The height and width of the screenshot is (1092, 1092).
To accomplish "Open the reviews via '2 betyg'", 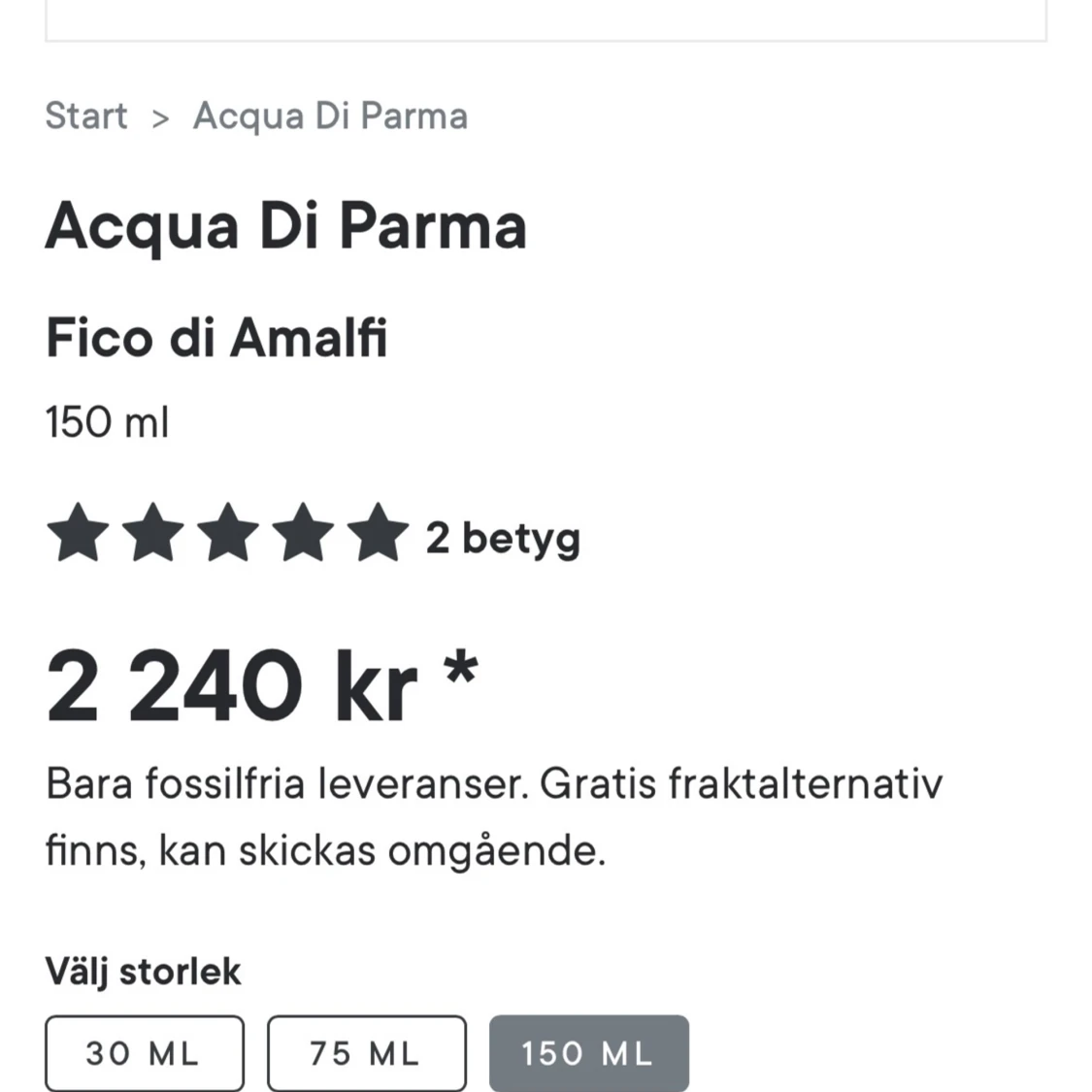I will pyautogui.click(x=503, y=537).
